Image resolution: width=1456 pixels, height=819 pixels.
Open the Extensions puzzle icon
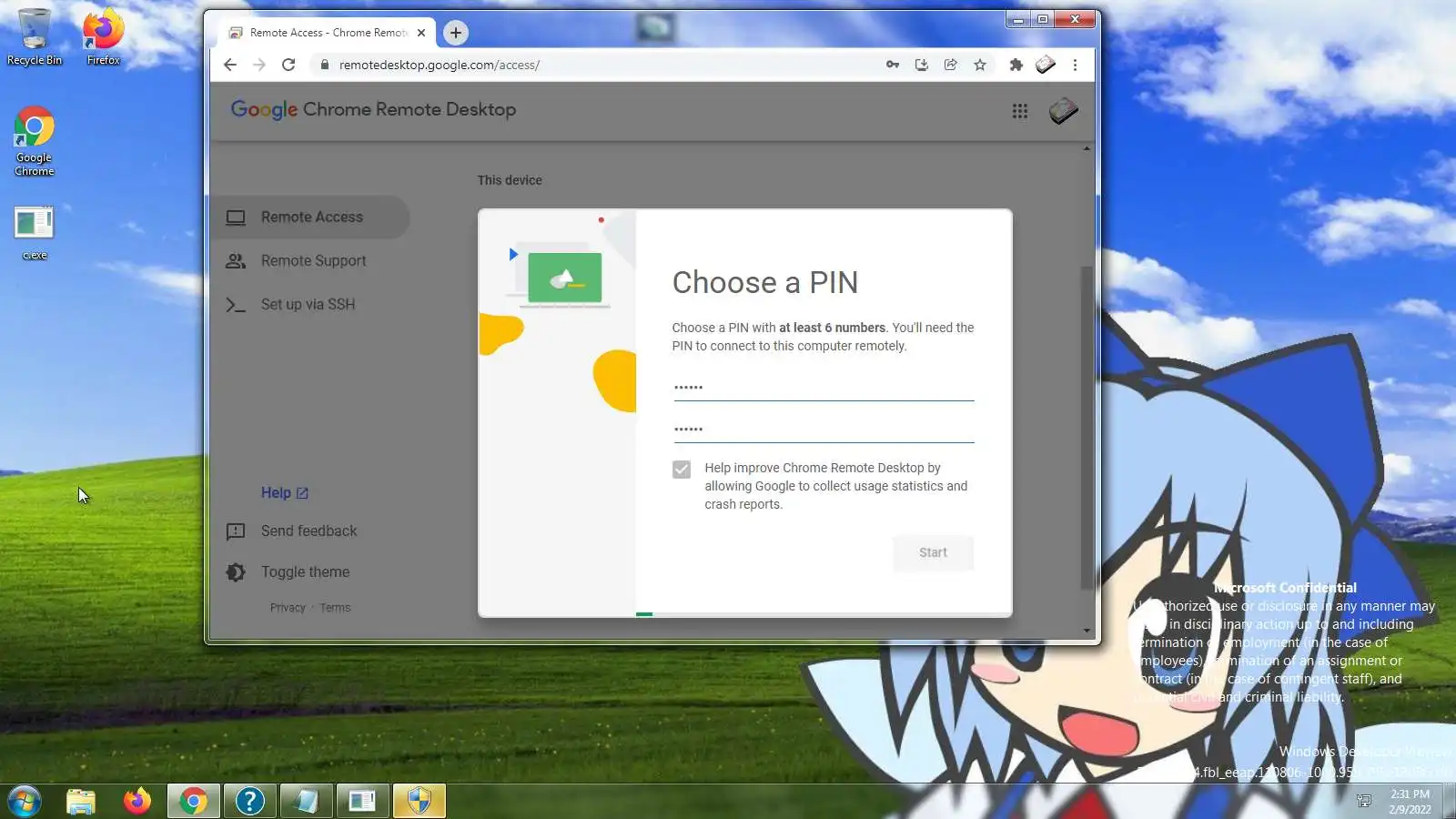point(1016,65)
